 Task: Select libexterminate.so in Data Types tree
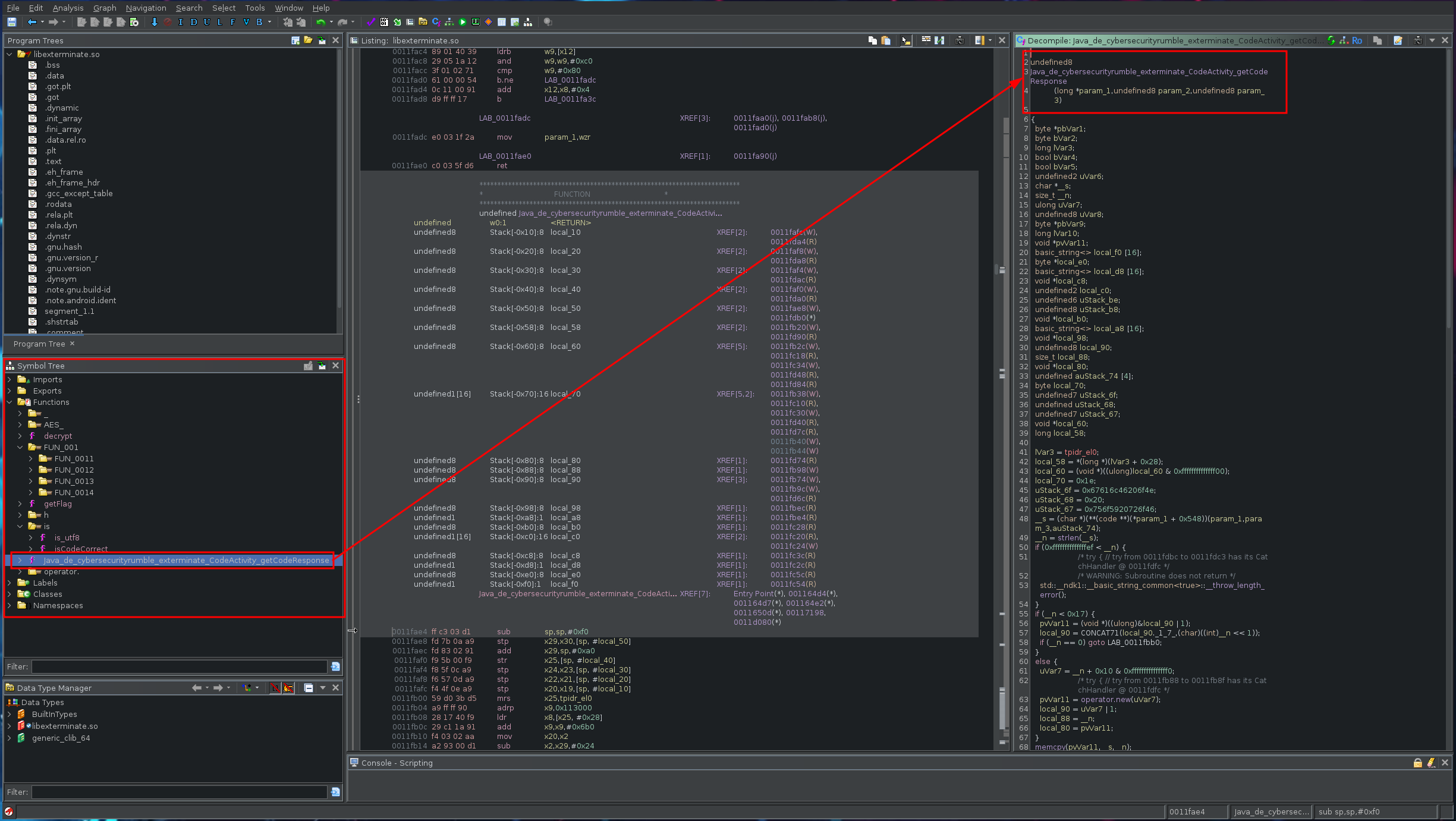coord(65,726)
